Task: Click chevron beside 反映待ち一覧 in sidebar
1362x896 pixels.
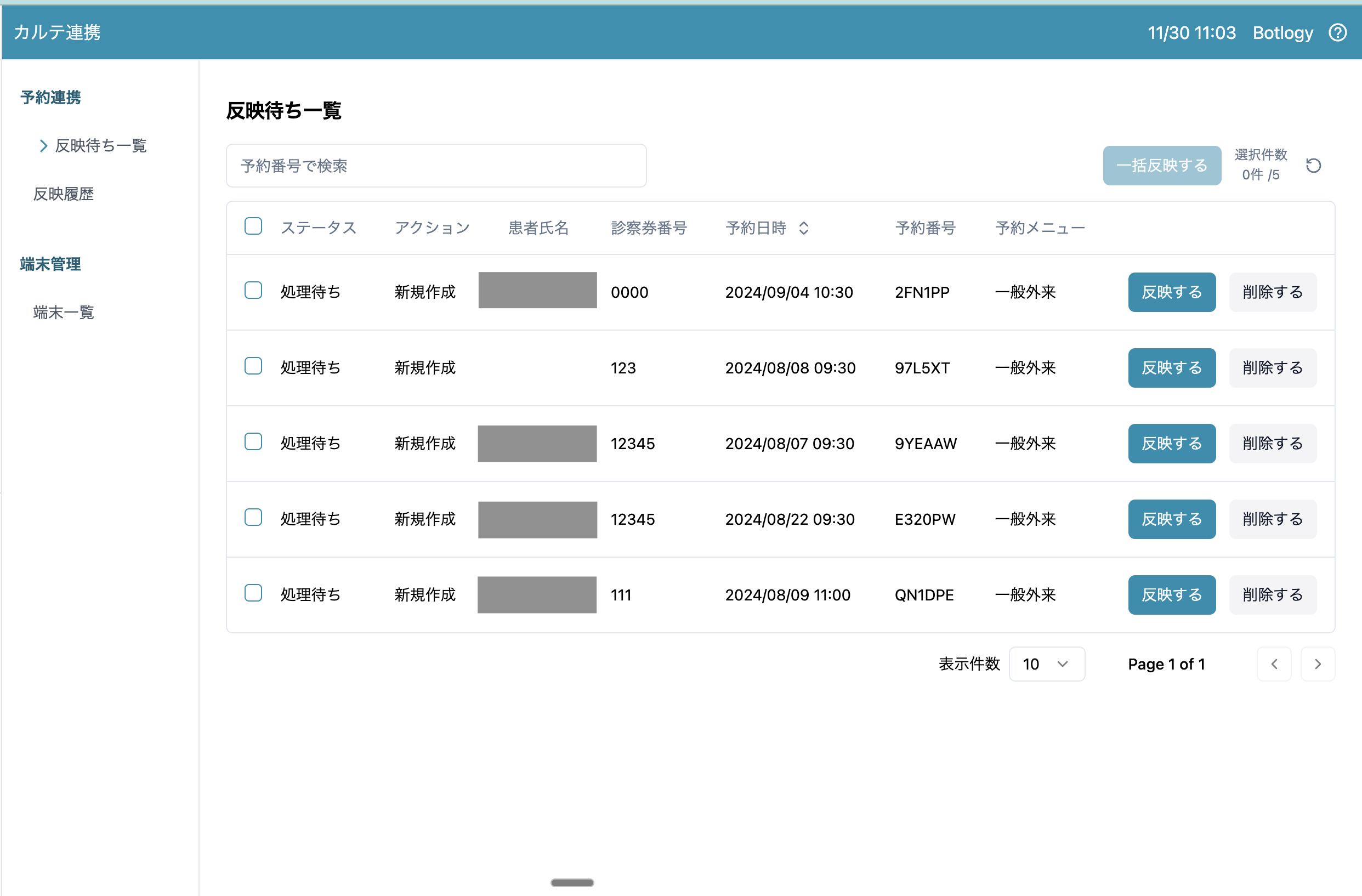Action: [43, 146]
